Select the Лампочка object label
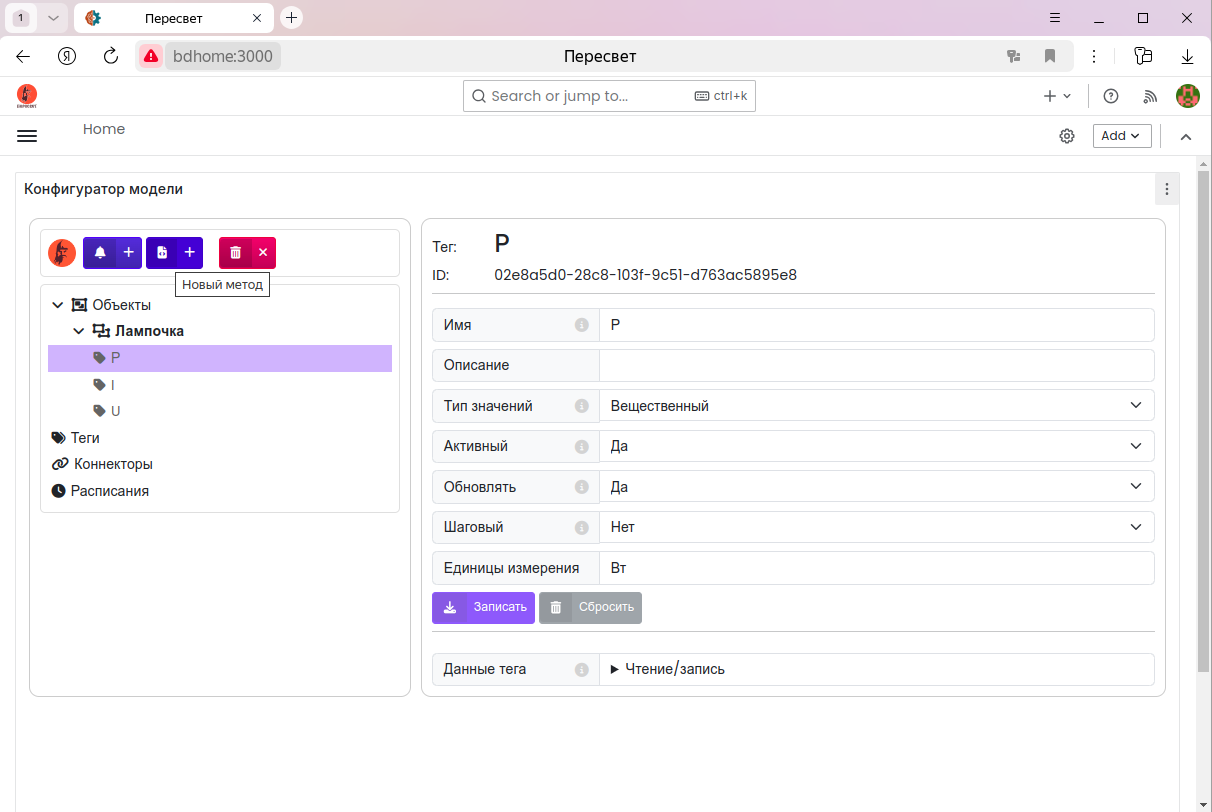The width and height of the screenshot is (1212, 812). [149, 331]
